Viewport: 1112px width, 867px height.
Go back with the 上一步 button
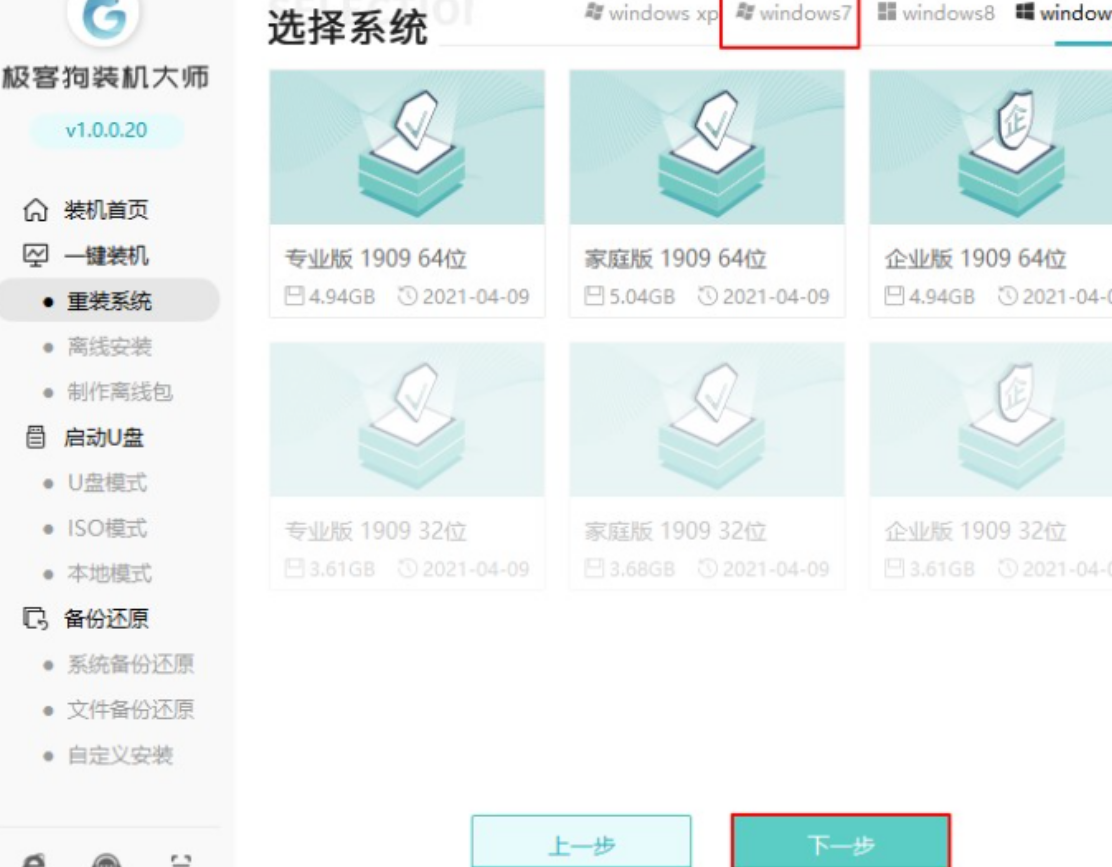tap(582, 842)
